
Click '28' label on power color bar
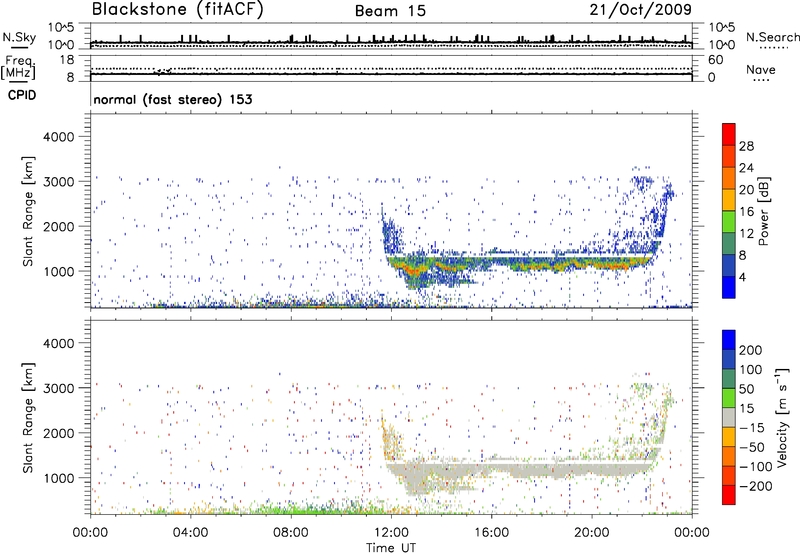click(x=746, y=146)
